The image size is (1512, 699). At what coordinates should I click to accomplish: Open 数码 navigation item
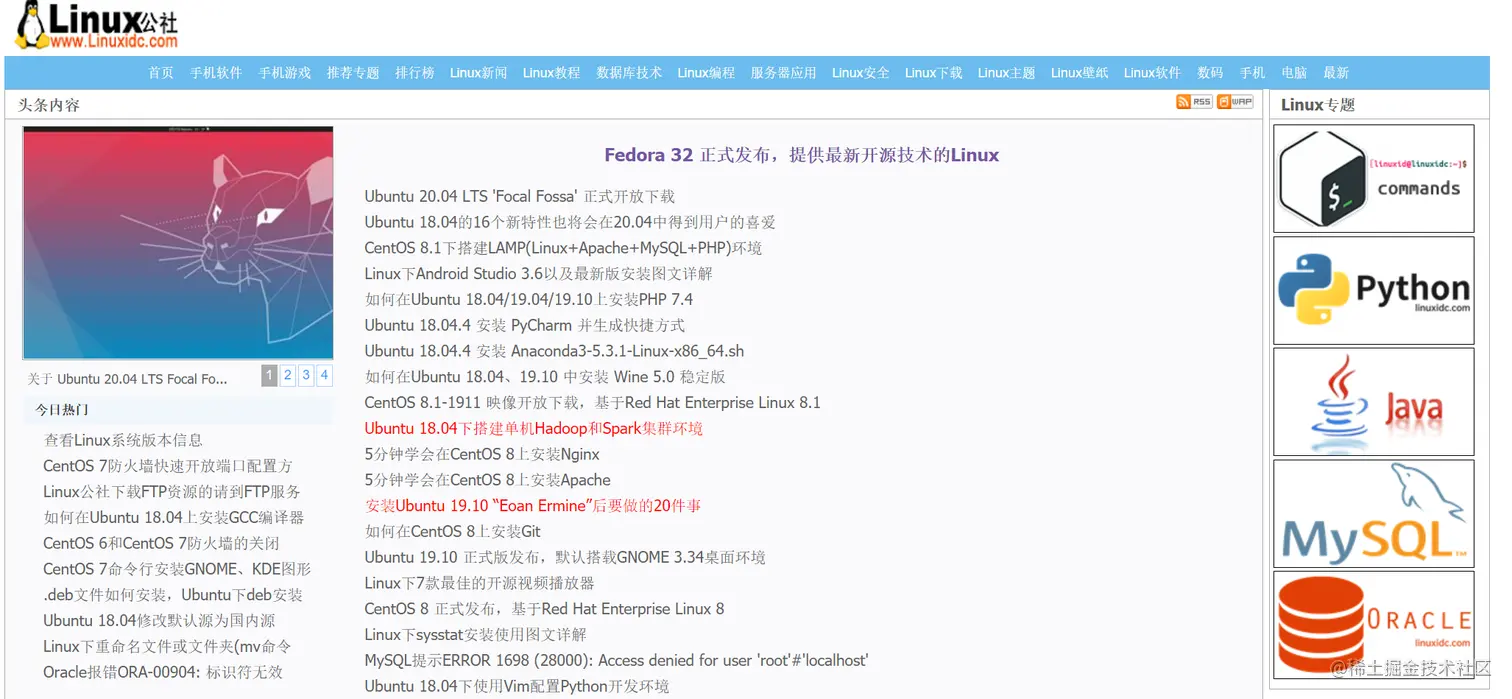[x=1210, y=73]
